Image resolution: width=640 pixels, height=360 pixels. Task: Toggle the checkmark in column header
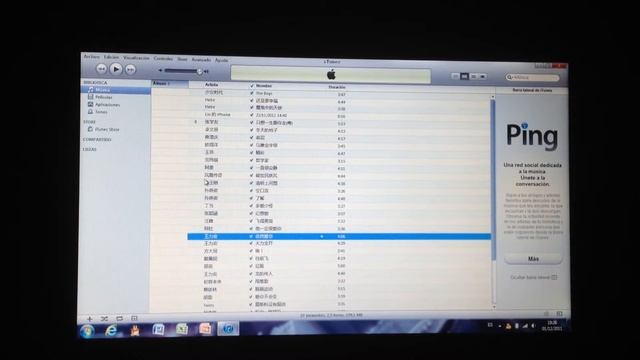tap(251, 86)
